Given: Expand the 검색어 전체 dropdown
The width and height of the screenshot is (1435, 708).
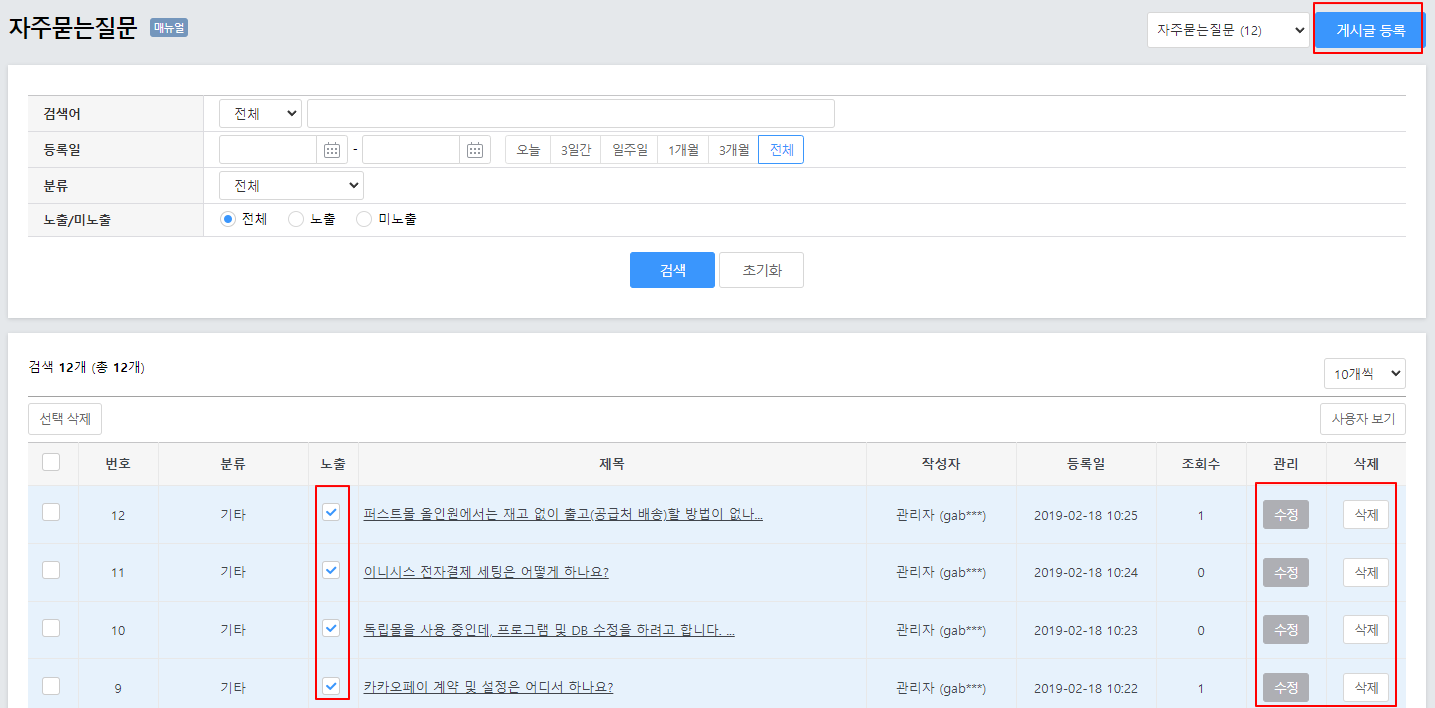Looking at the screenshot, I should point(260,114).
